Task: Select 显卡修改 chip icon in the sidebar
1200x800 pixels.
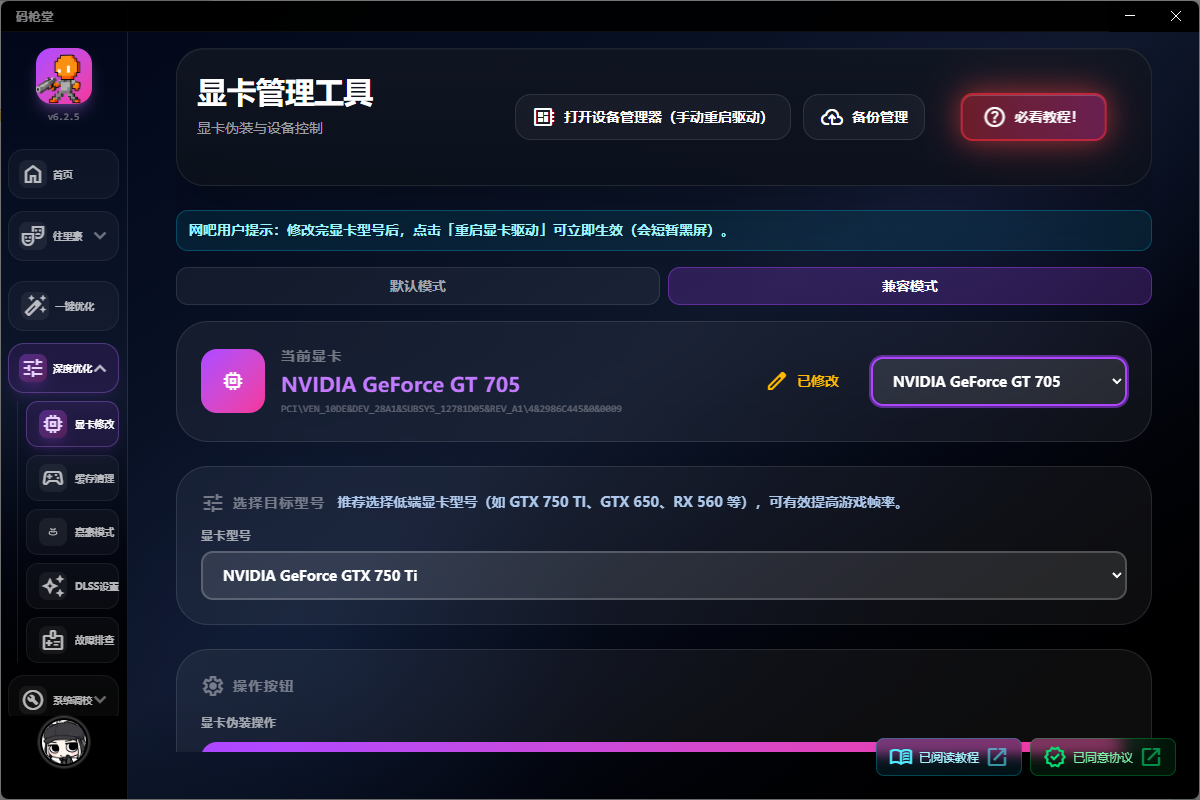Action: pyautogui.click(x=52, y=424)
